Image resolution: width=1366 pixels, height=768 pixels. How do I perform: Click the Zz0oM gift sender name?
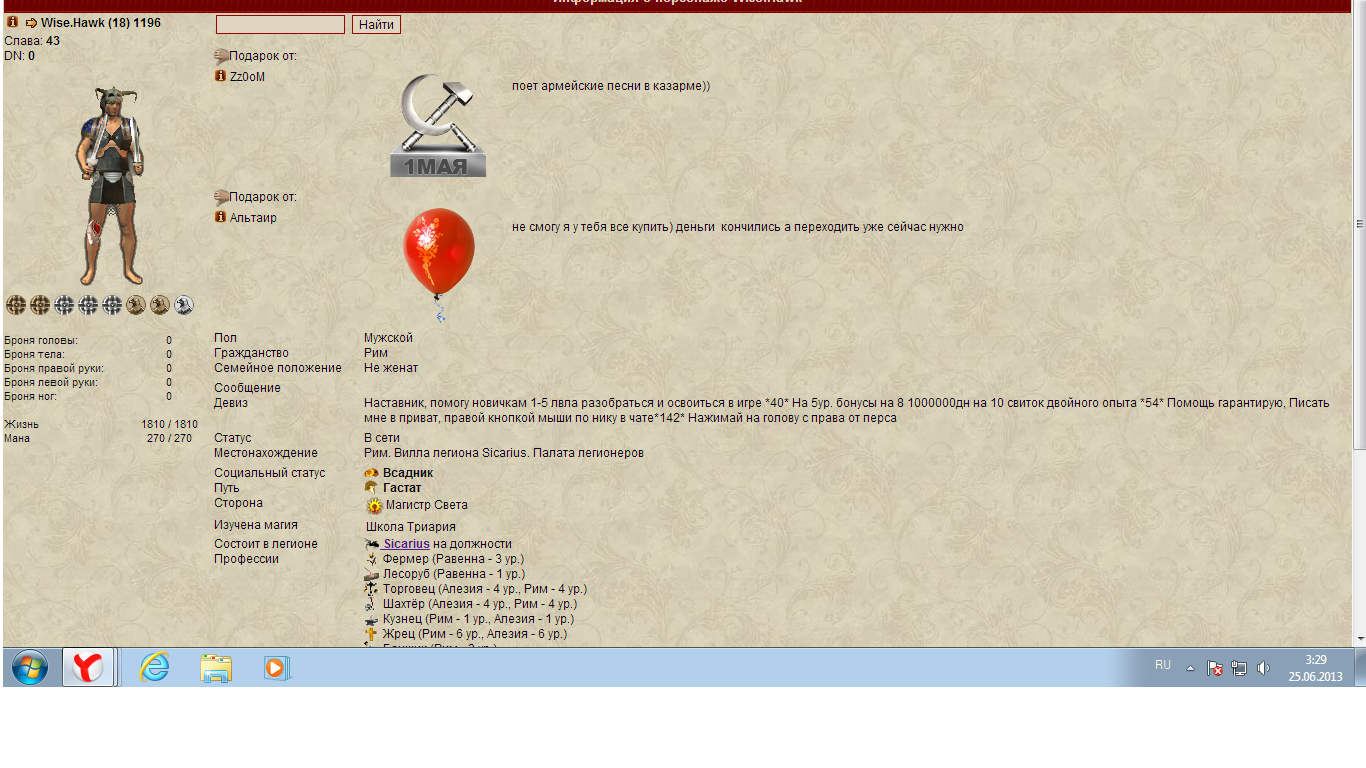pos(247,77)
